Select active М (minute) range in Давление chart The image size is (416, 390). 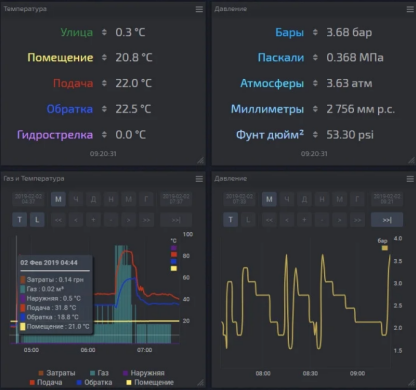click(x=269, y=199)
